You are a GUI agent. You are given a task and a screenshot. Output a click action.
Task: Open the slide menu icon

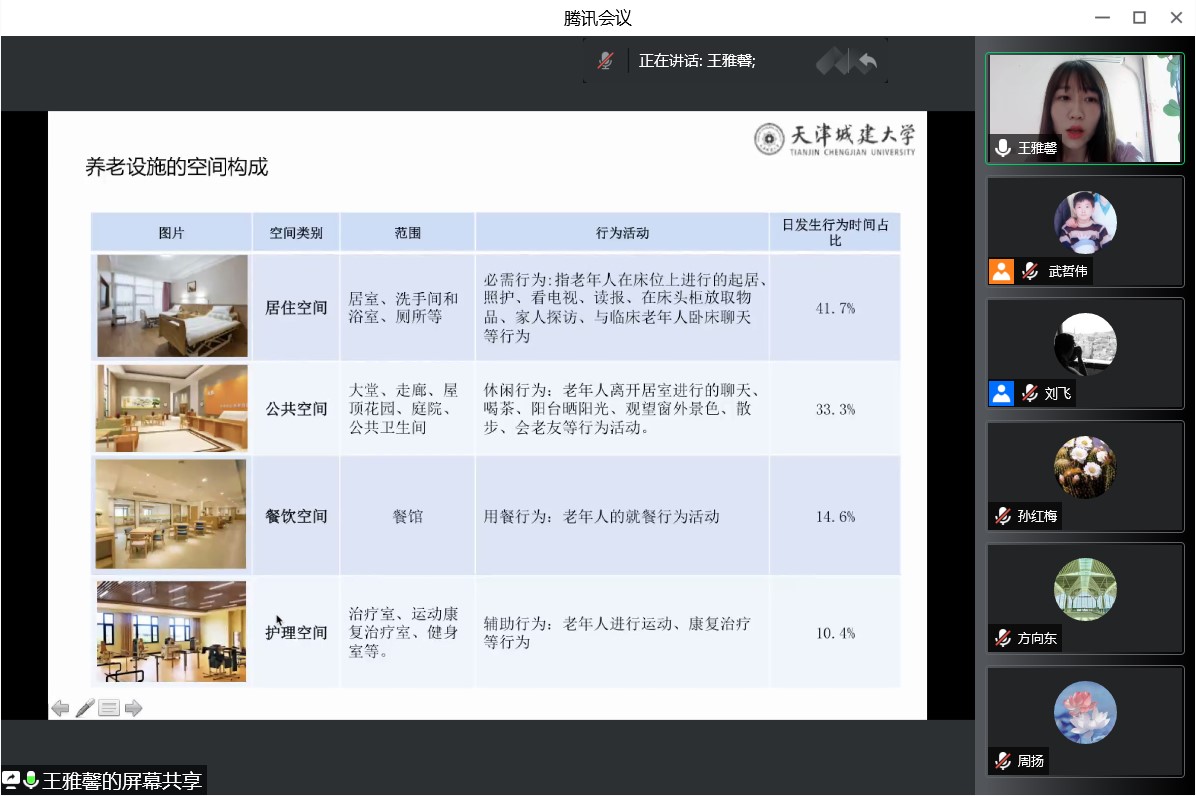click(109, 708)
